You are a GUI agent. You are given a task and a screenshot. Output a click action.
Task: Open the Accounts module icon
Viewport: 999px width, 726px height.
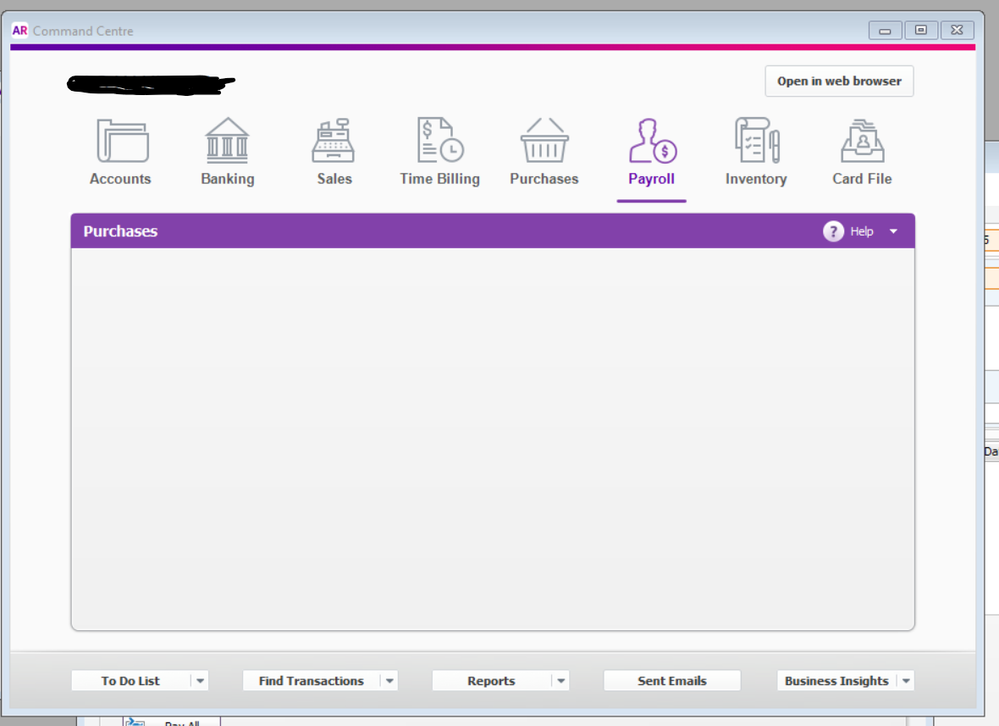pos(121,141)
